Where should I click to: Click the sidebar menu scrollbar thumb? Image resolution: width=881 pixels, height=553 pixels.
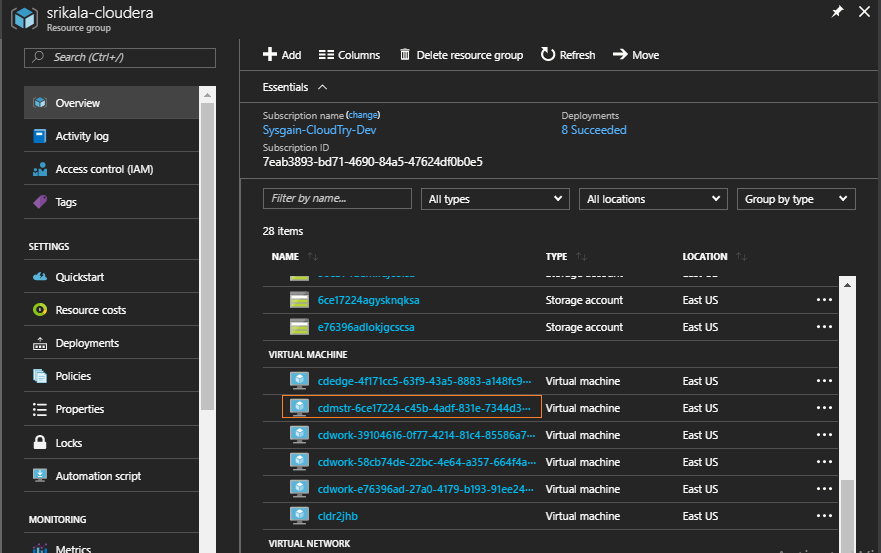[x=207, y=256]
